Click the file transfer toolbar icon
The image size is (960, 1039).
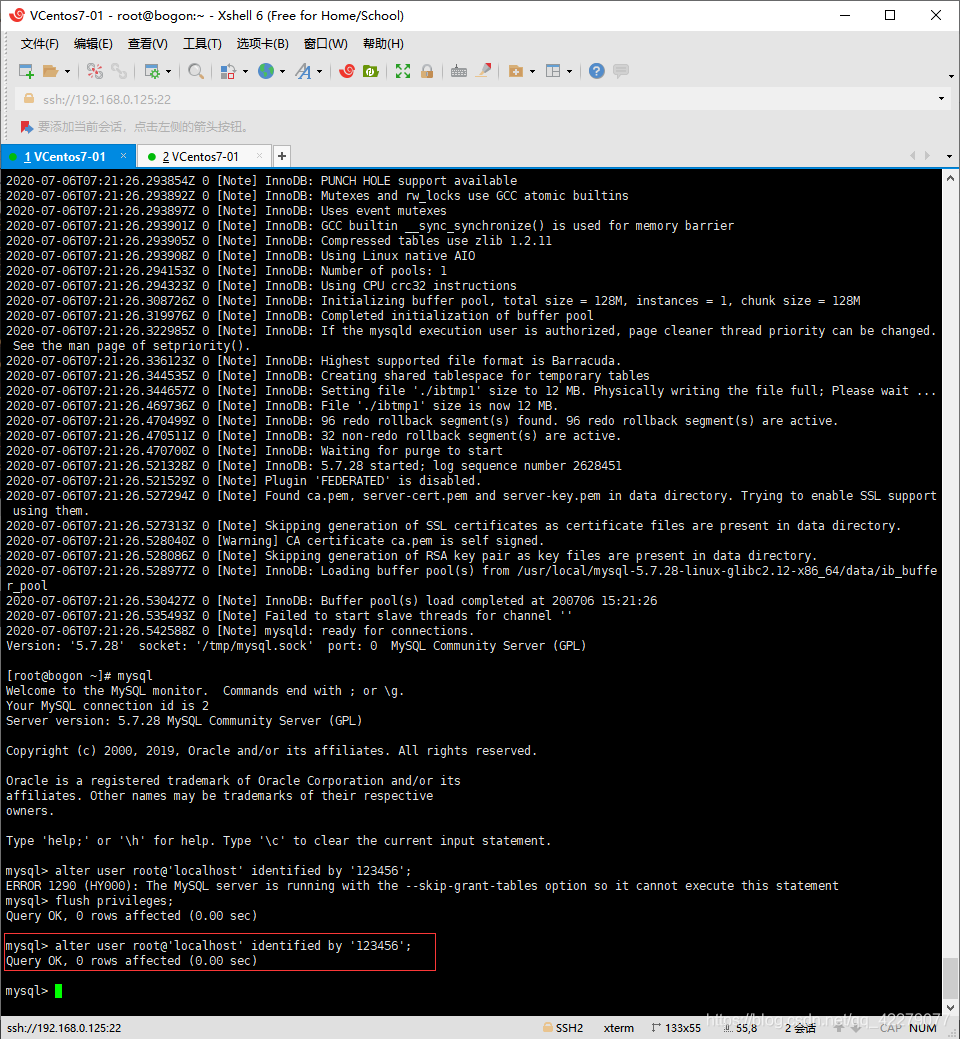tap(229, 71)
